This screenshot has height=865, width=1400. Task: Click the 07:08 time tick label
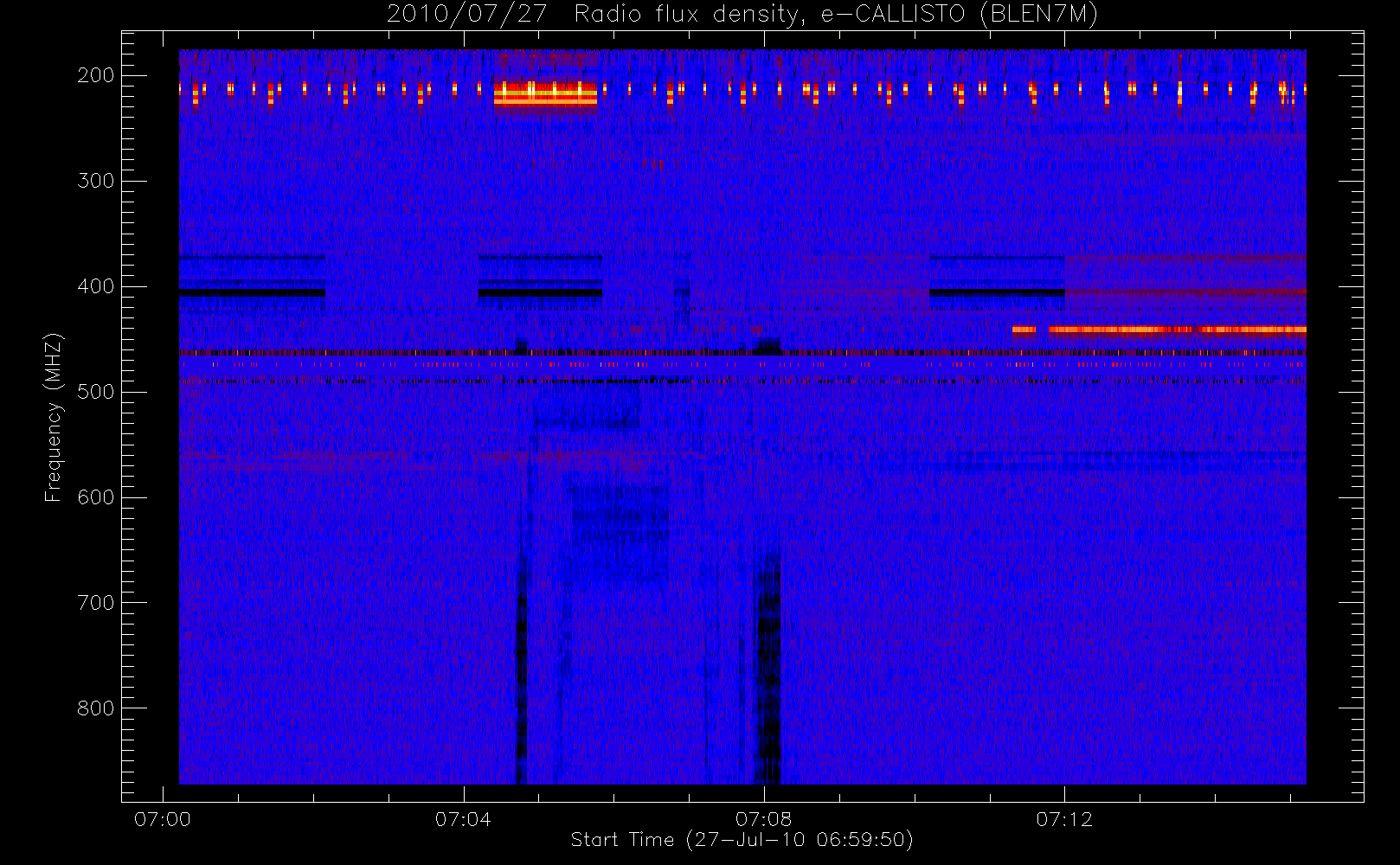coord(763,819)
